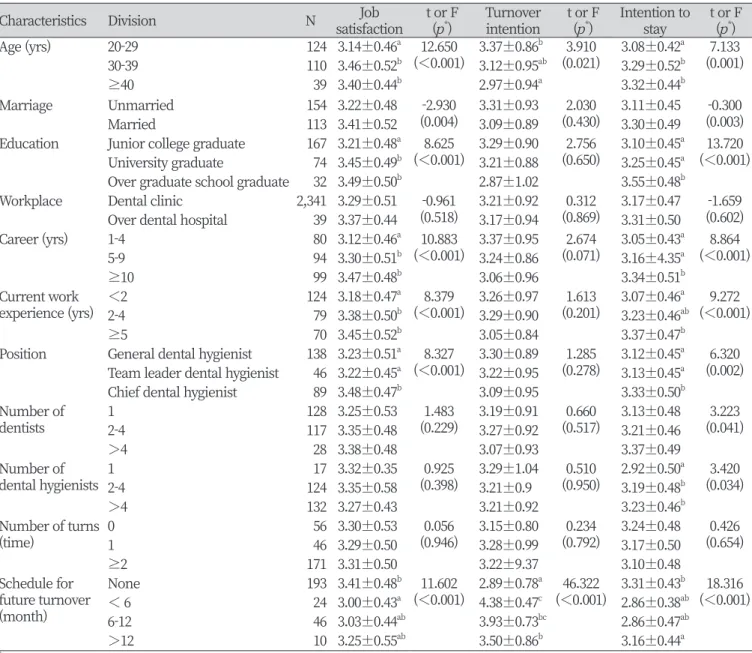Viewport: 752px width, 653px height.
Task: Click the "Career (yrs)" label
Action: tap(34, 239)
